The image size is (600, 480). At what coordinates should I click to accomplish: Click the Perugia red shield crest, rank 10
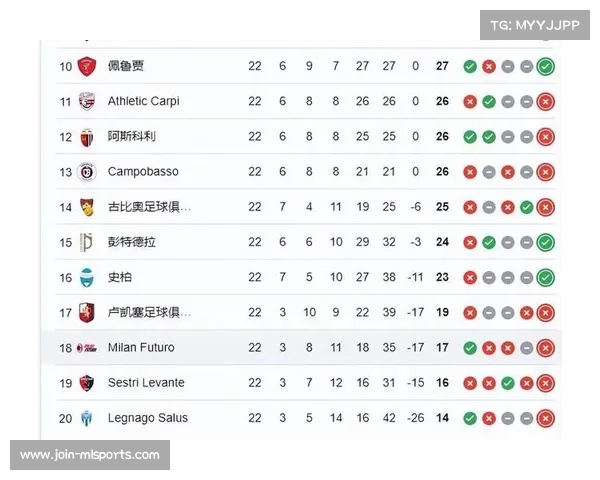(87, 66)
